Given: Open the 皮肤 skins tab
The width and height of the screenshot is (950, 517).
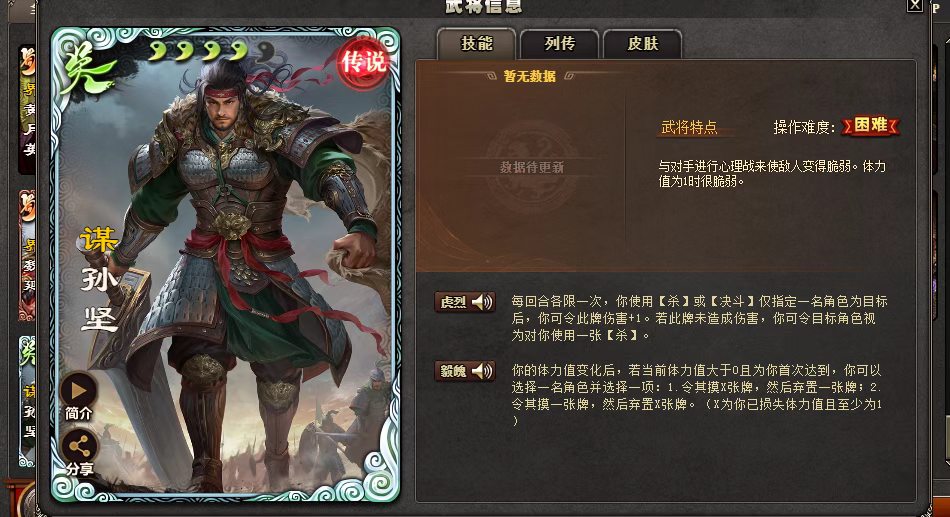Looking at the screenshot, I should 643,44.
